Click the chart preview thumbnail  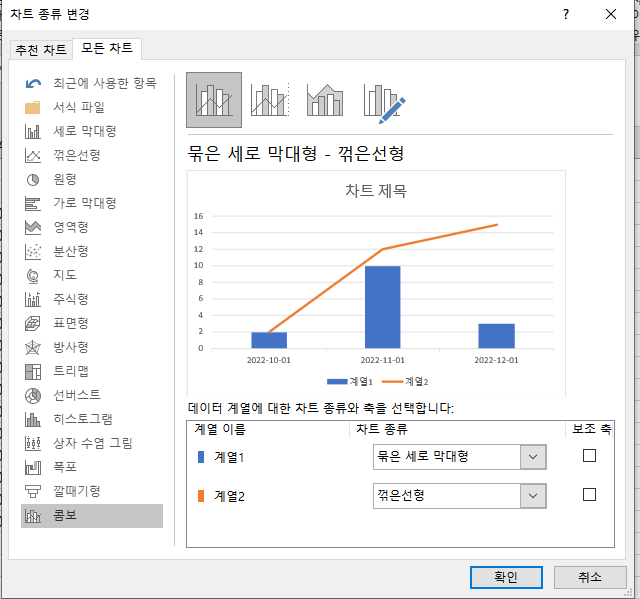pos(376,283)
